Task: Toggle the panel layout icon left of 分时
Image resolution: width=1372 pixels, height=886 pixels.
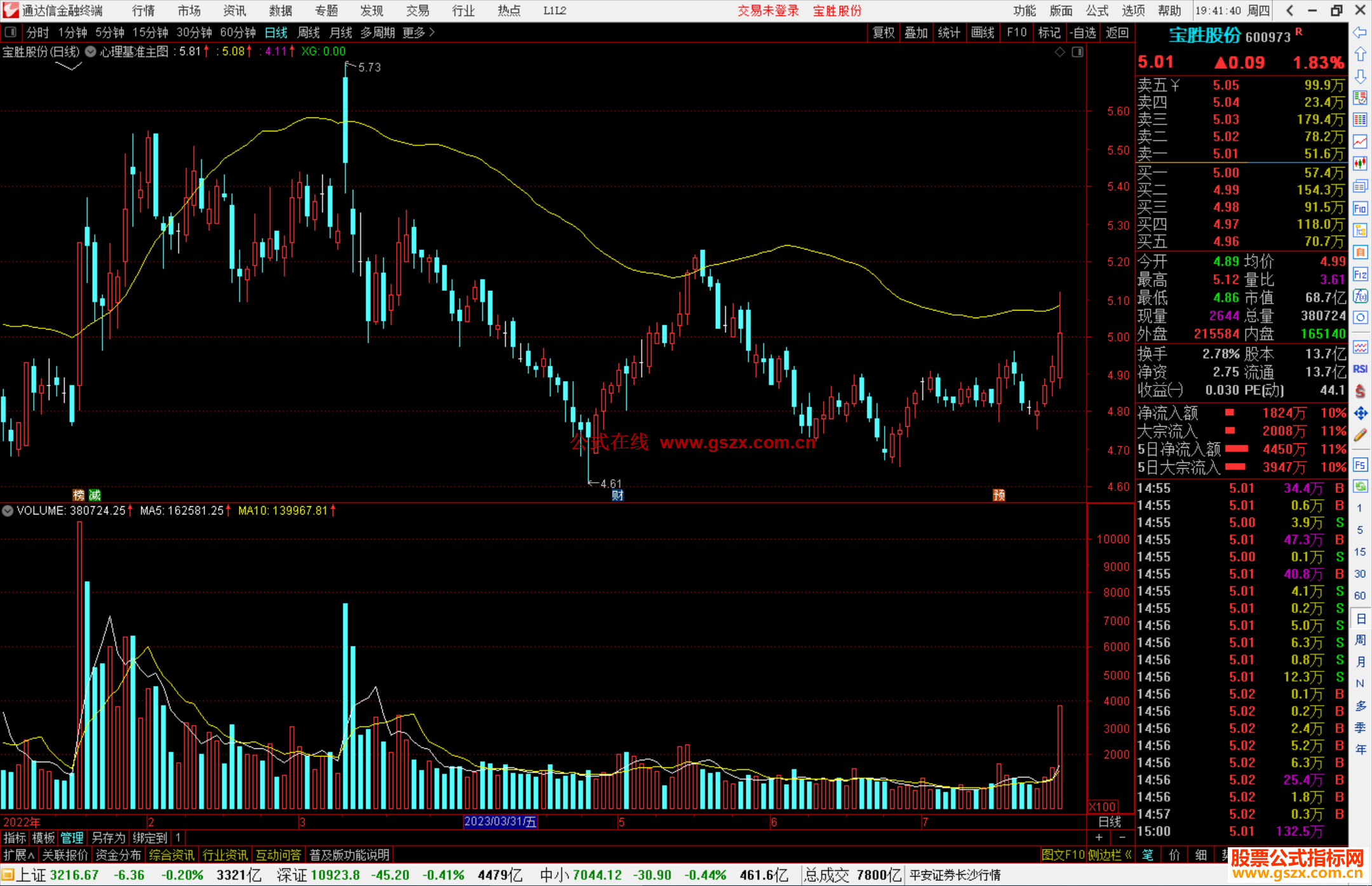Action: pos(11,32)
